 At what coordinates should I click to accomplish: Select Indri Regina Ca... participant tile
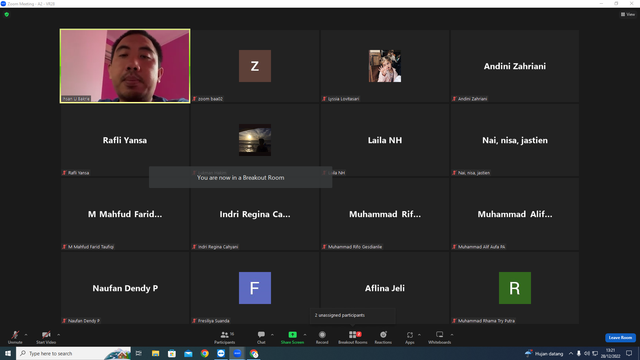click(x=255, y=214)
